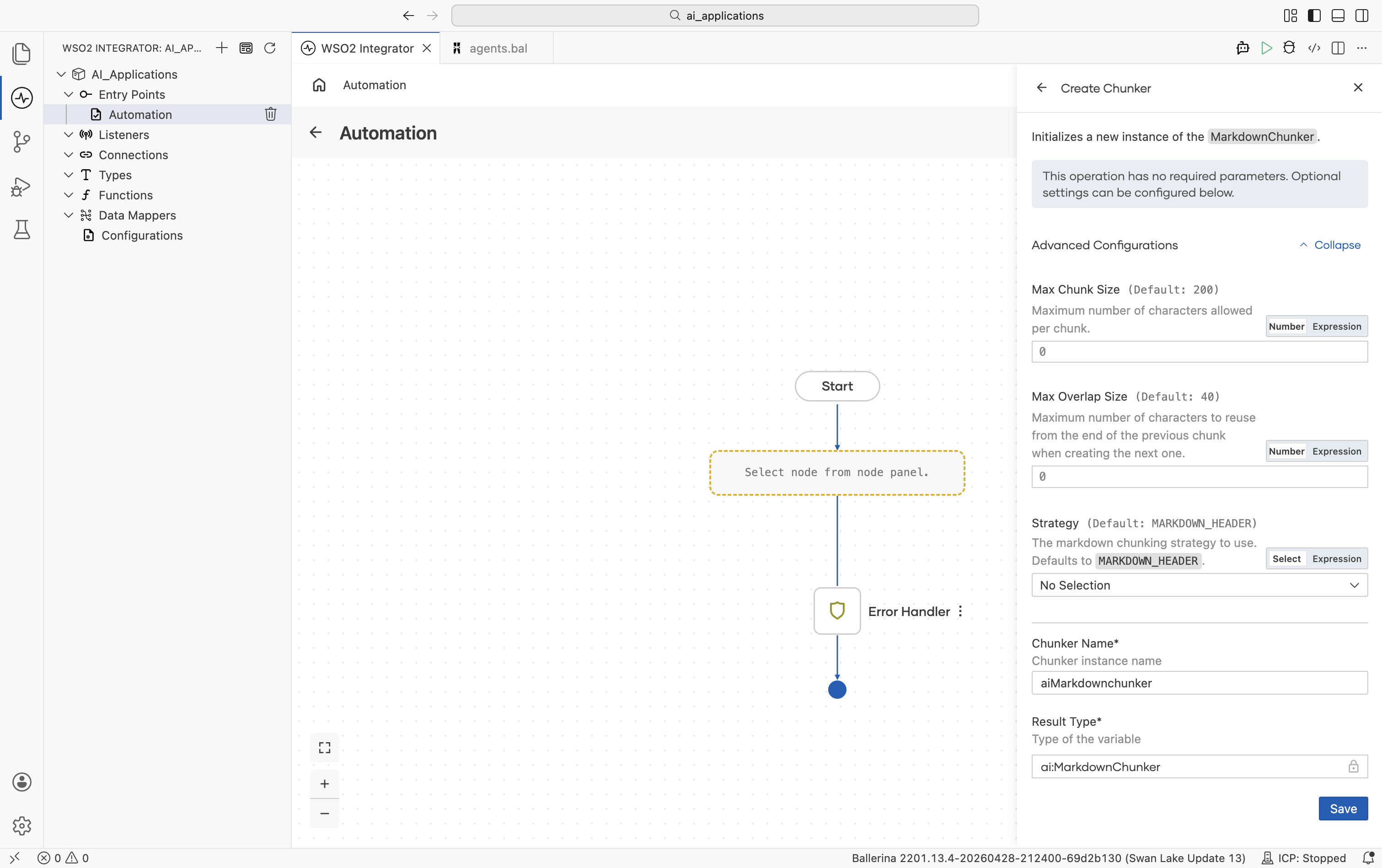The width and height of the screenshot is (1382, 868).
Task: Click errors and warnings count in status bar
Action: coord(63,857)
